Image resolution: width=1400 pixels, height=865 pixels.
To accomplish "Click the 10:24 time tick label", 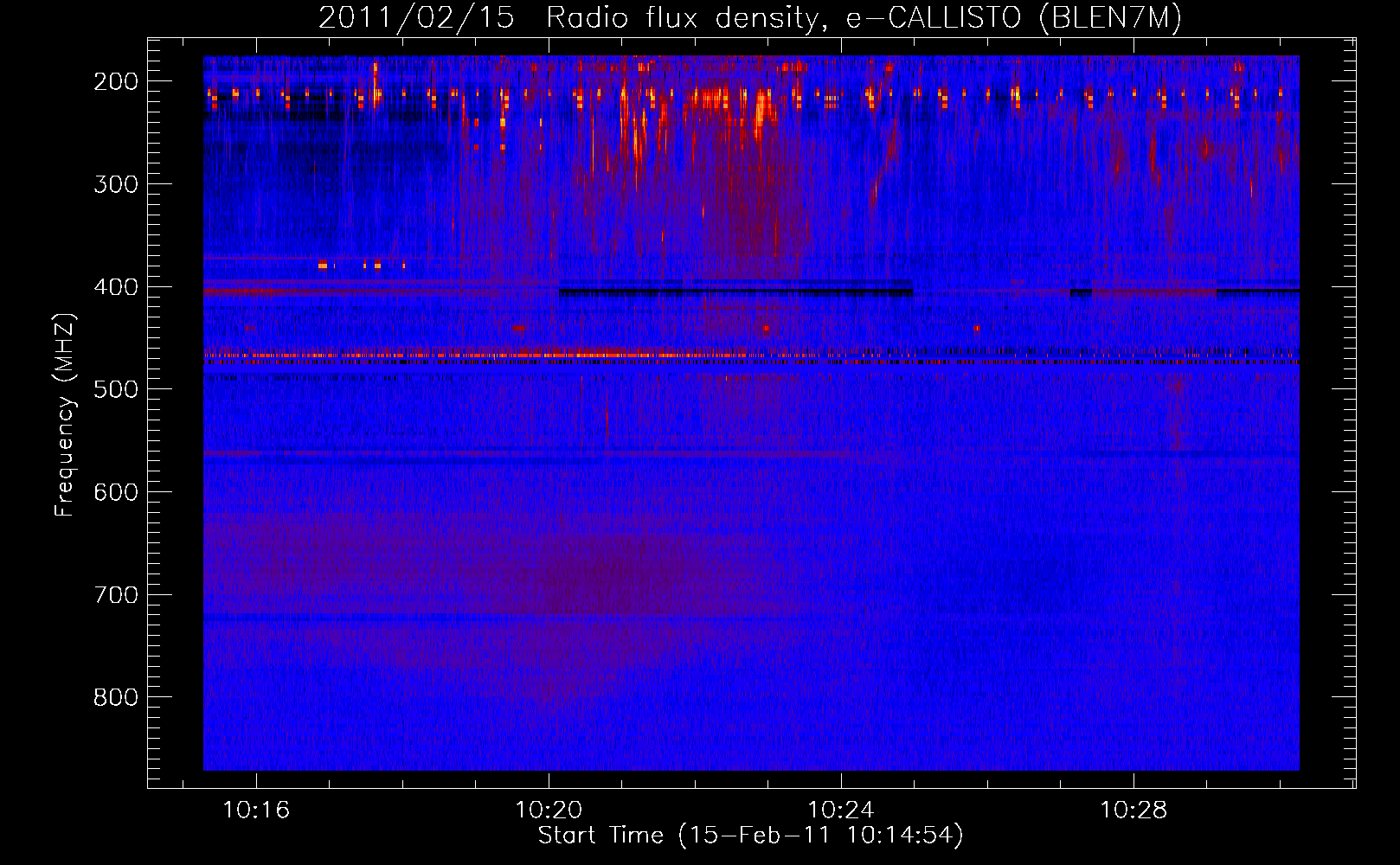I will coord(841,811).
